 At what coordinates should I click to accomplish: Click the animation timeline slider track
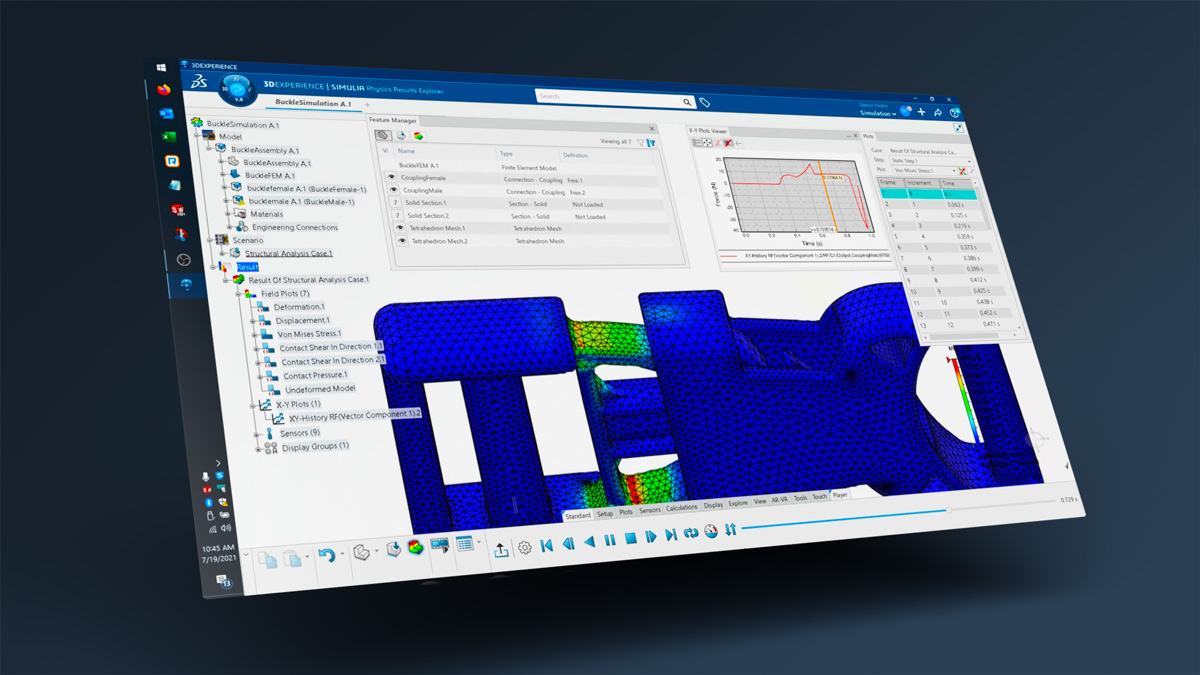[900, 514]
